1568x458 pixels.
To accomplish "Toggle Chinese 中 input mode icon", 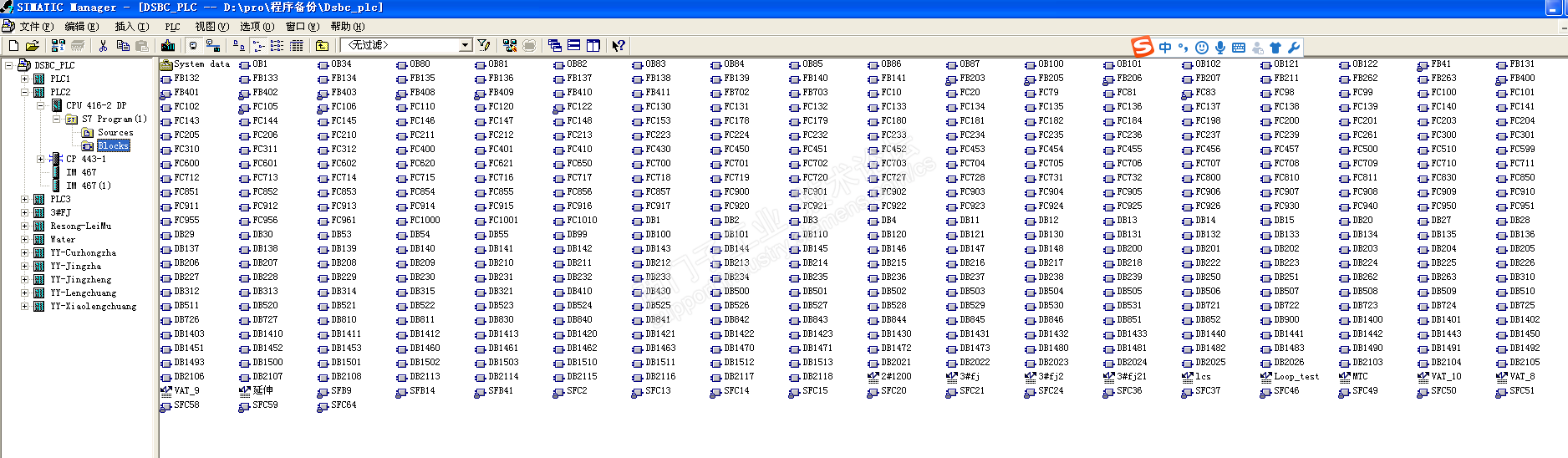I will (1165, 48).
